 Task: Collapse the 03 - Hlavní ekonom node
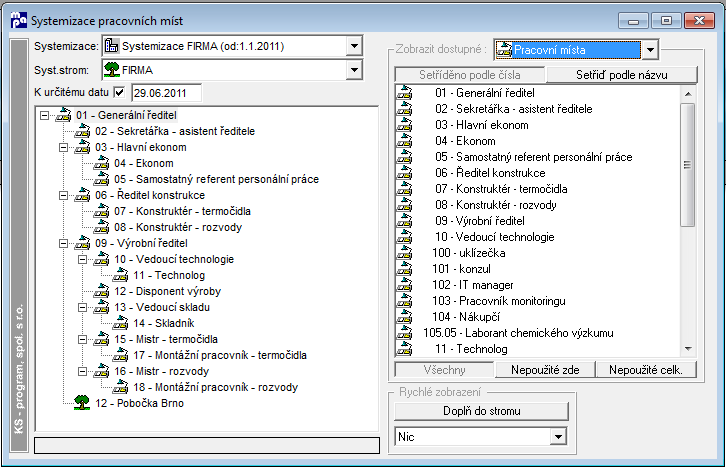click(63, 147)
